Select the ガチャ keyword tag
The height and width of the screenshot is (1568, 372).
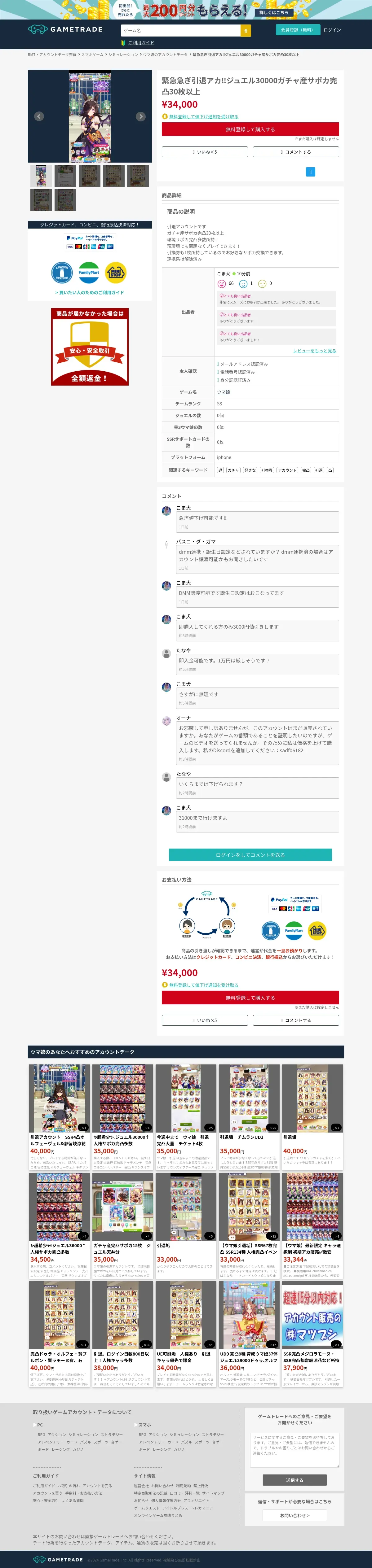pyautogui.click(x=233, y=470)
